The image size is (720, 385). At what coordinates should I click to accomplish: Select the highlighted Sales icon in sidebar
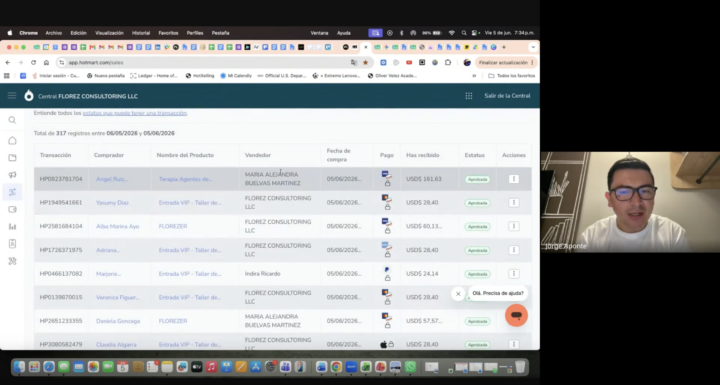pyautogui.click(x=12, y=192)
